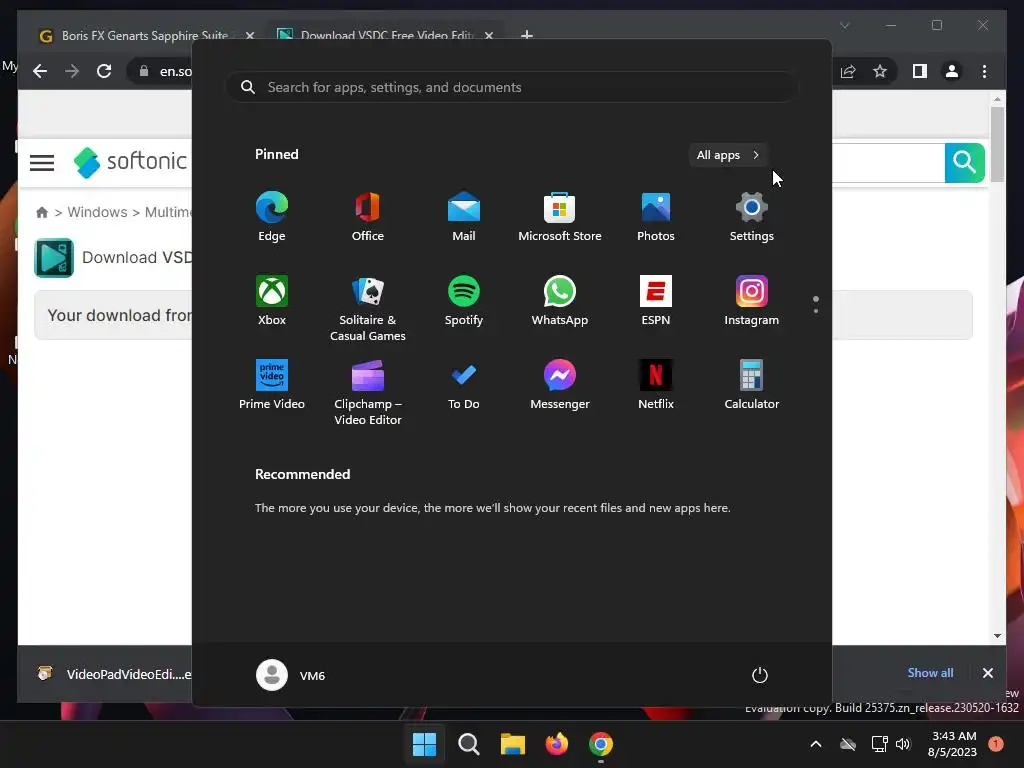This screenshot has width=1024, height=768.
Task: Show all downloads in Chrome
Action: [930, 673]
